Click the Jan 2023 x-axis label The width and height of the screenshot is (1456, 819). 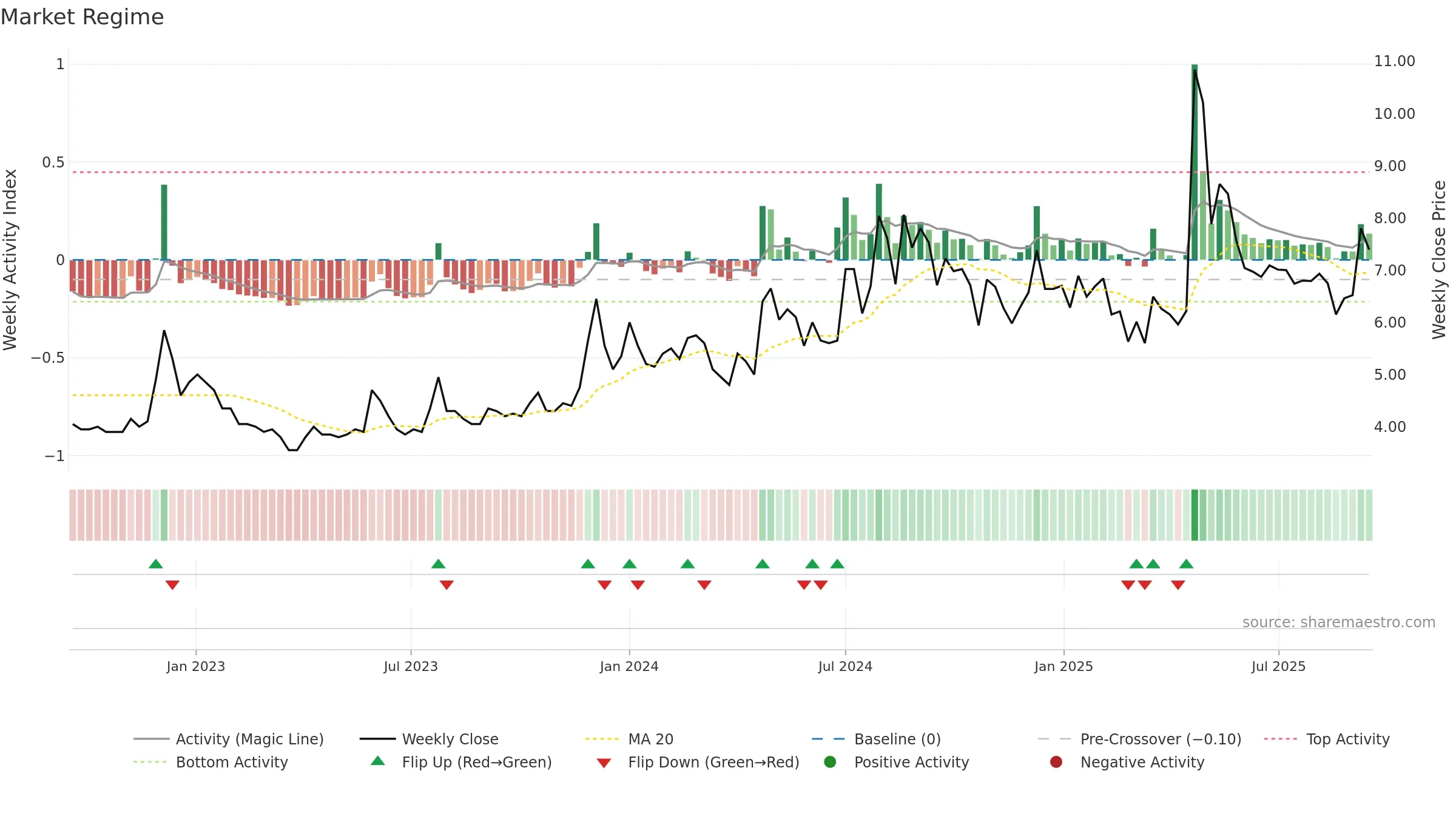coord(195,666)
